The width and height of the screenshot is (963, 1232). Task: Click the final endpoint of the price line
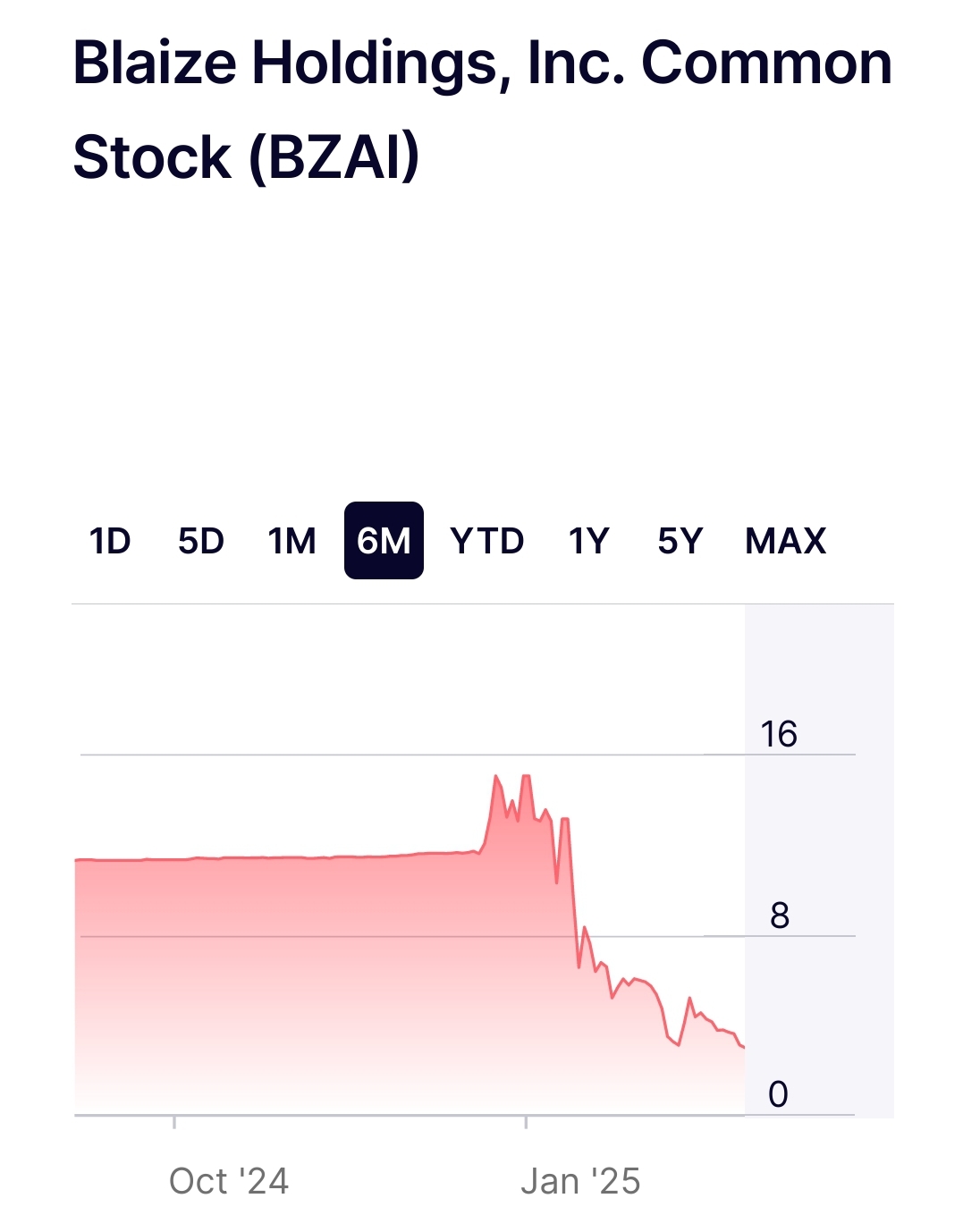pos(743,1047)
